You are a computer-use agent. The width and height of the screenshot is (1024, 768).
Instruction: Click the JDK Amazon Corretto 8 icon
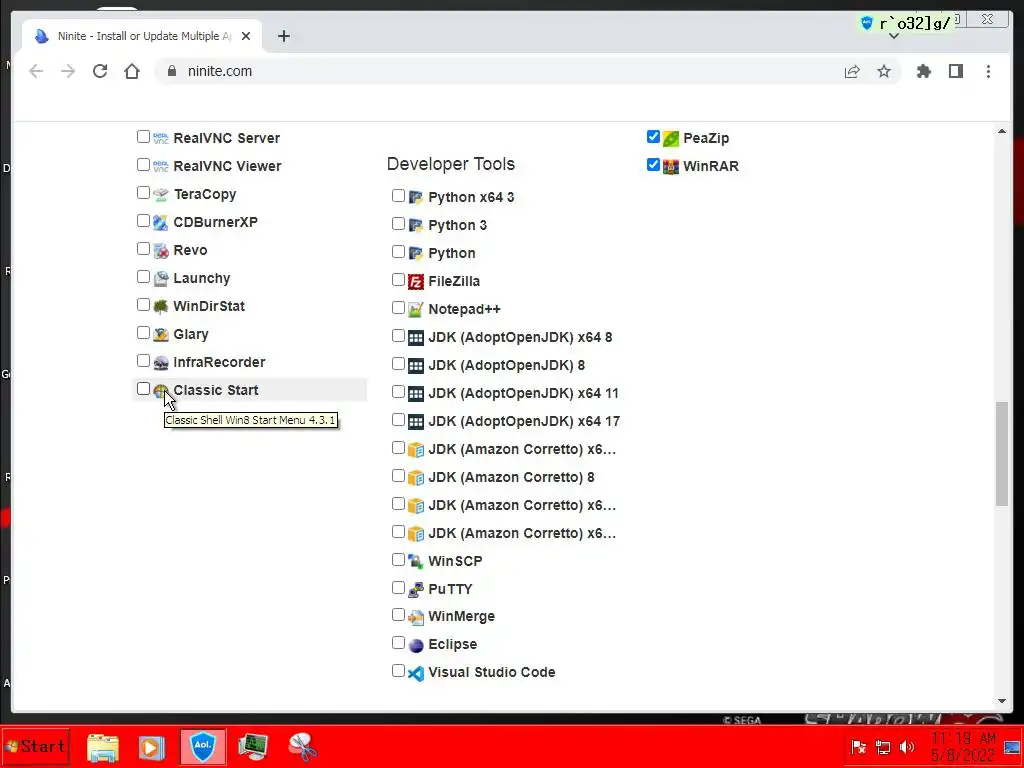click(x=416, y=477)
